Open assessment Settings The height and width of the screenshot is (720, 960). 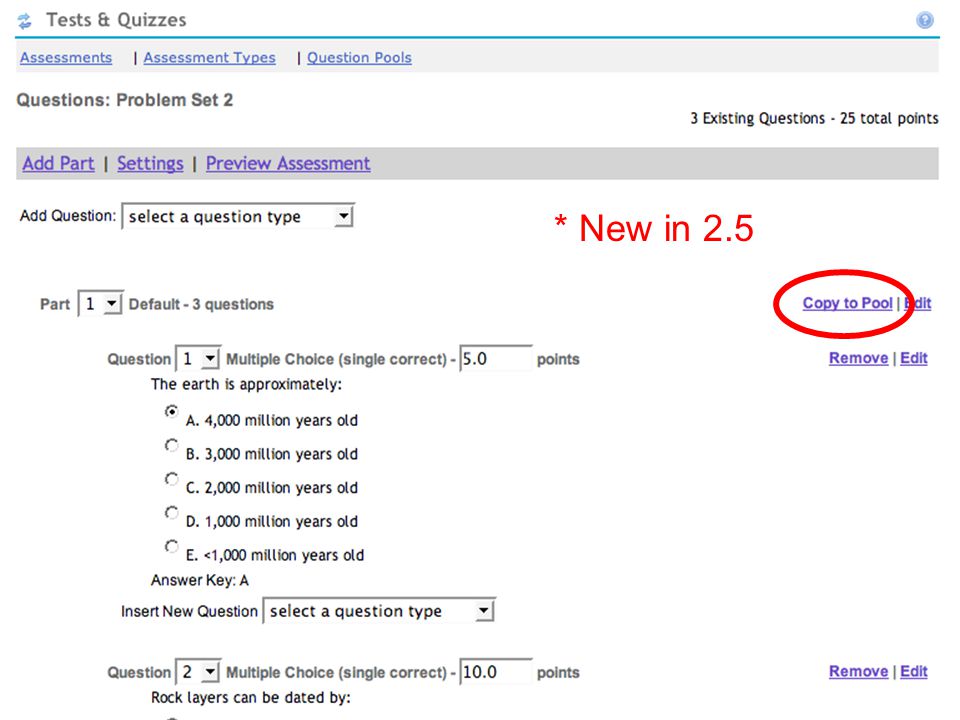[x=150, y=163]
